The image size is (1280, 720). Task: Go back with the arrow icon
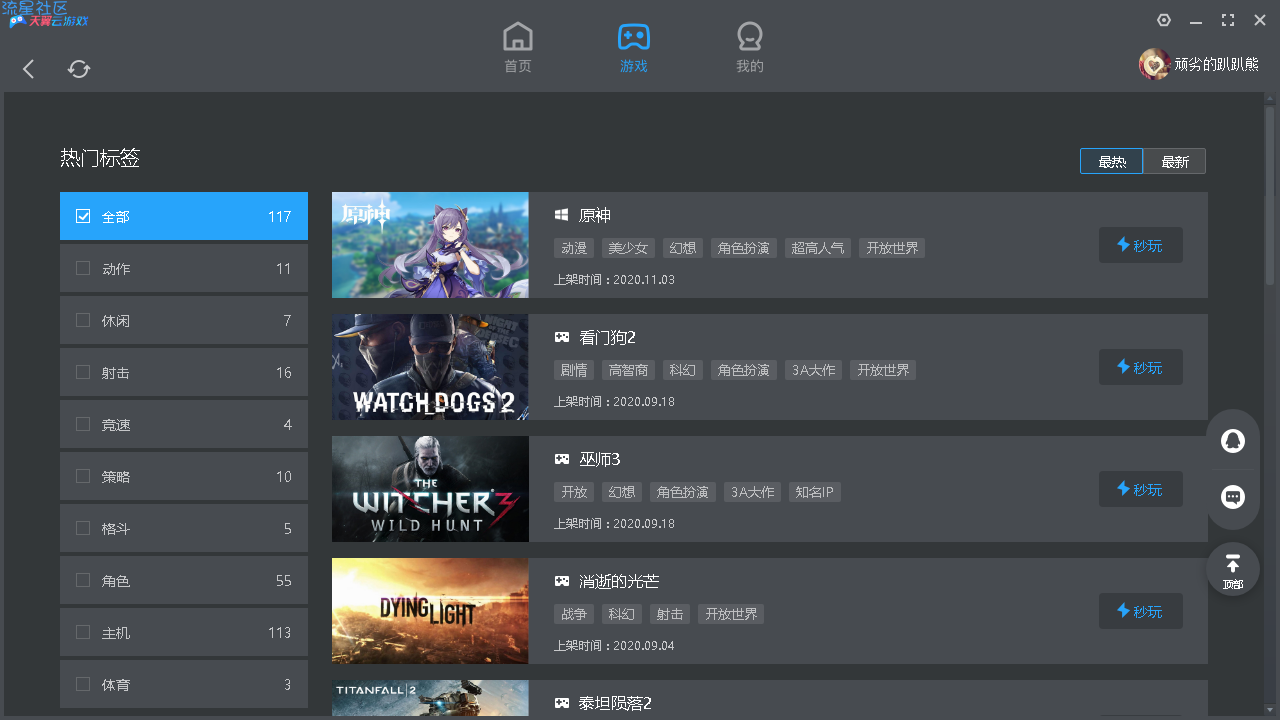[29, 69]
